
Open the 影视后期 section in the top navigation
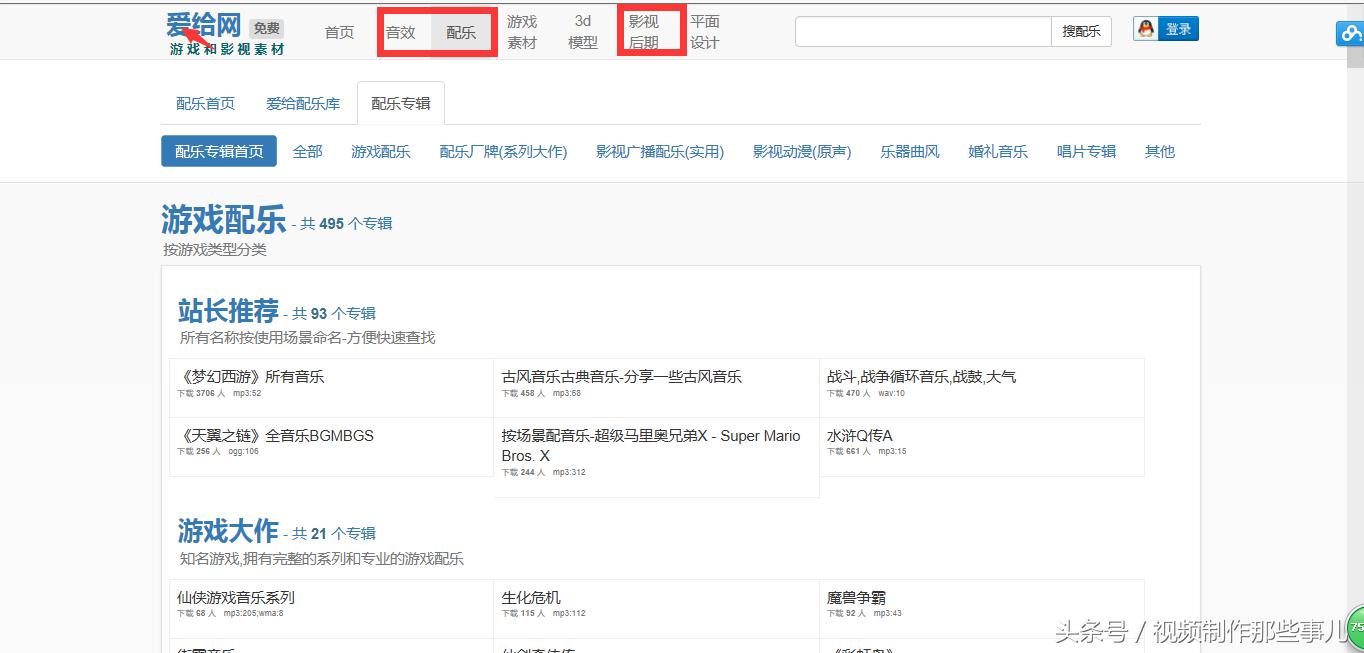pos(651,30)
